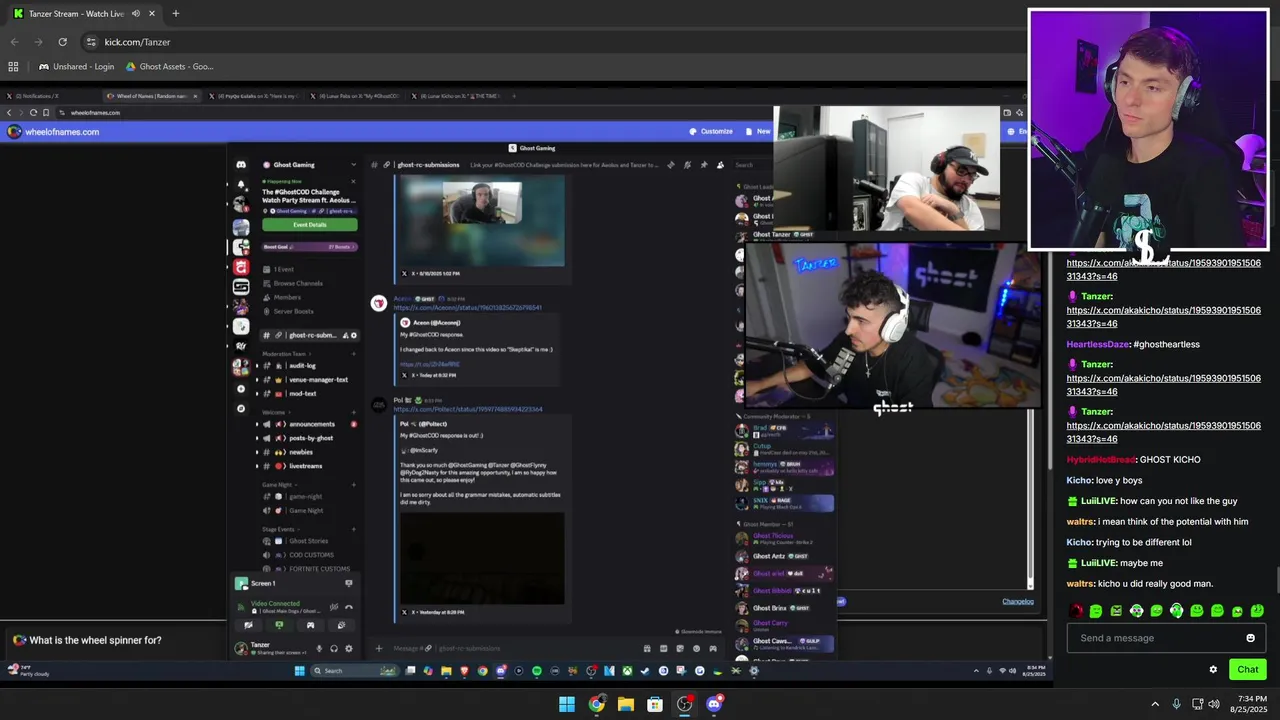
Task: Switch to PsyQo Galaks on X tab
Action: pyautogui.click(x=252, y=96)
